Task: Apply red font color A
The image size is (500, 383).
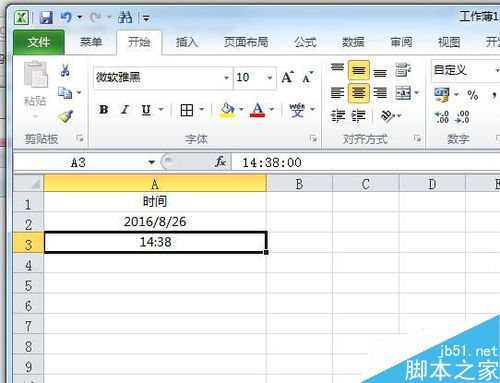Action: (x=257, y=110)
